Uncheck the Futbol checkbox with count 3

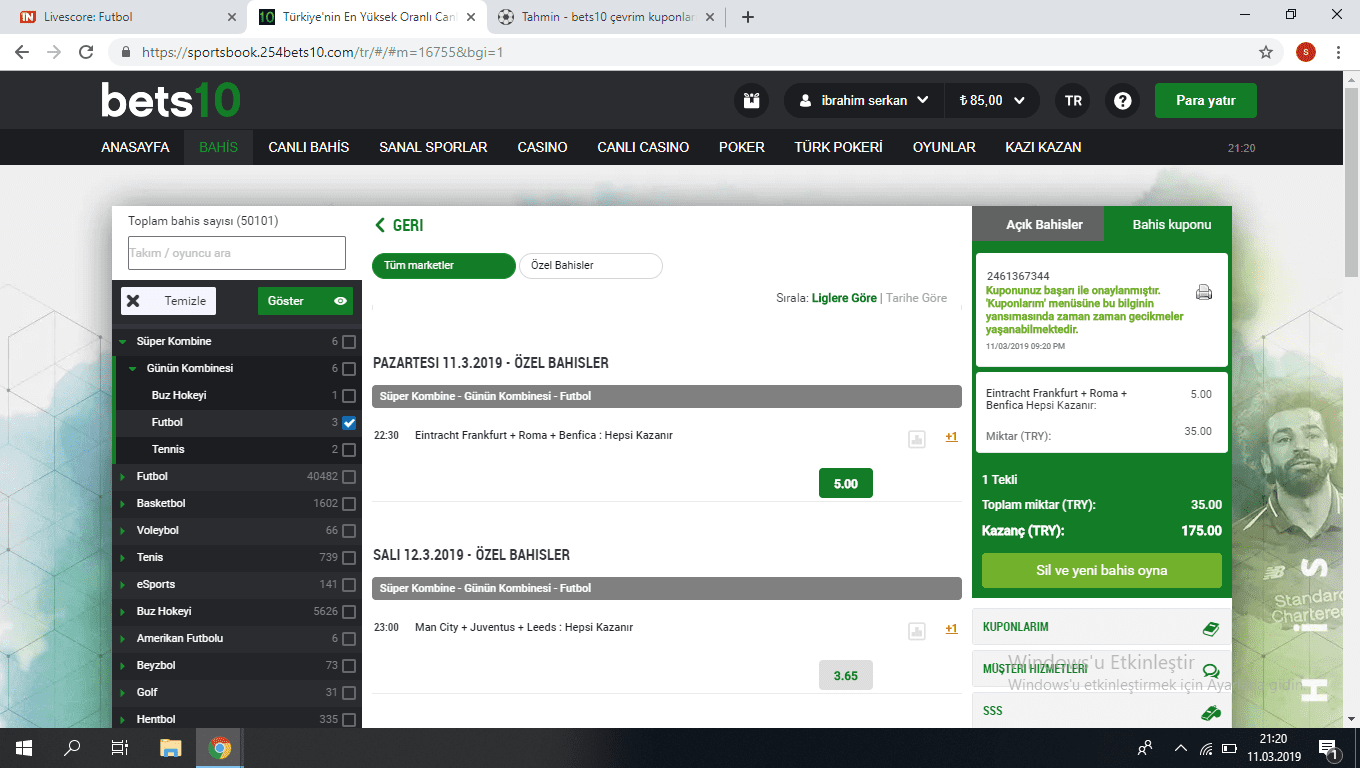[349, 423]
